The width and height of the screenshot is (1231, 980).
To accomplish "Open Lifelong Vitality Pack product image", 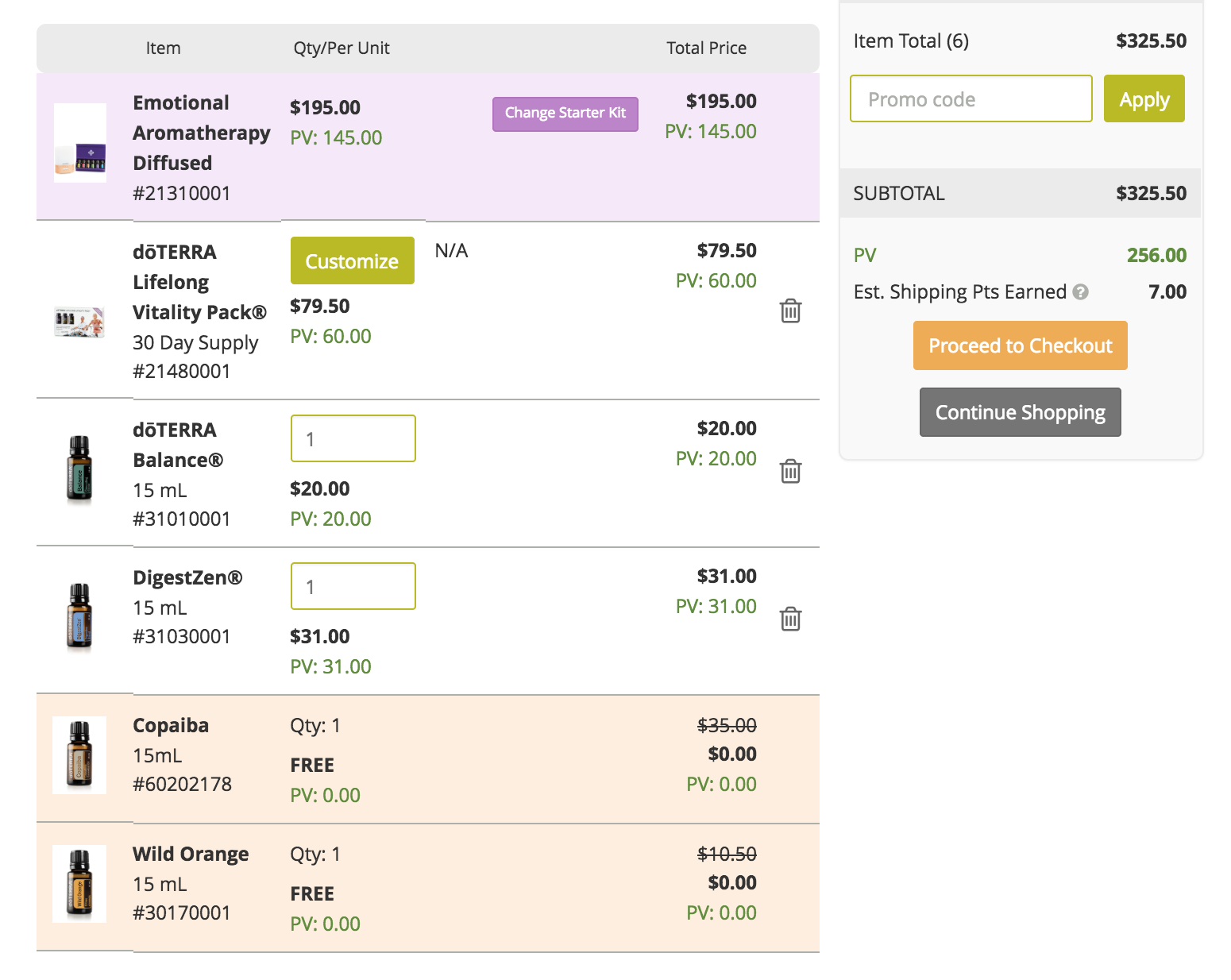I will pos(79,322).
